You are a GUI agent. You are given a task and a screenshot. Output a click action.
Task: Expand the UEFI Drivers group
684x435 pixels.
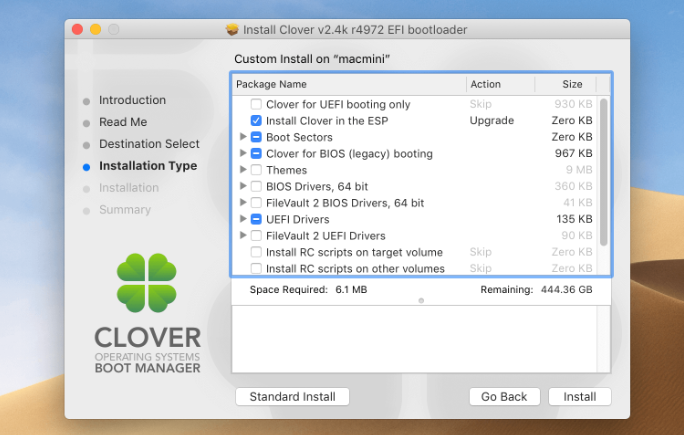coord(243,219)
